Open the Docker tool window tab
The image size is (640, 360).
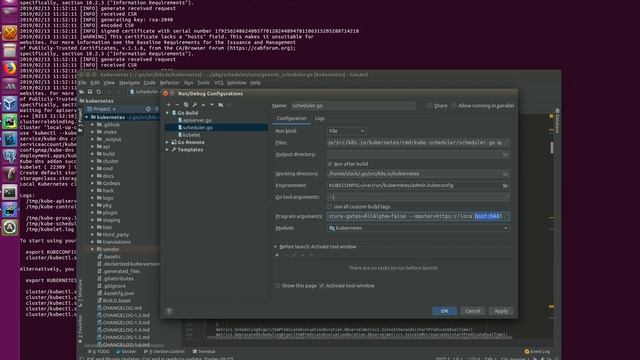(x=126, y=351)
